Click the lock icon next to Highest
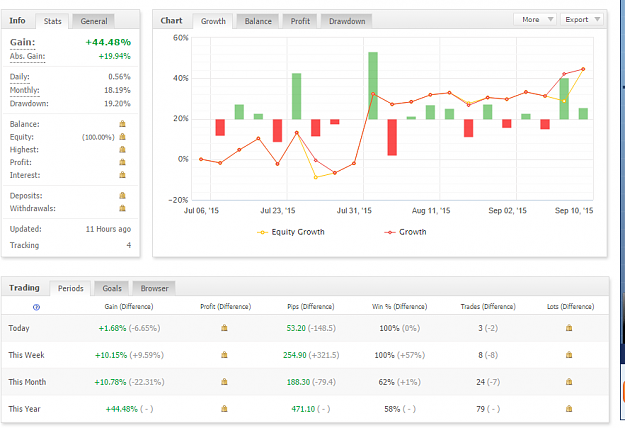The height and width of the screenshot is (428, 625). tap(122, 149)
